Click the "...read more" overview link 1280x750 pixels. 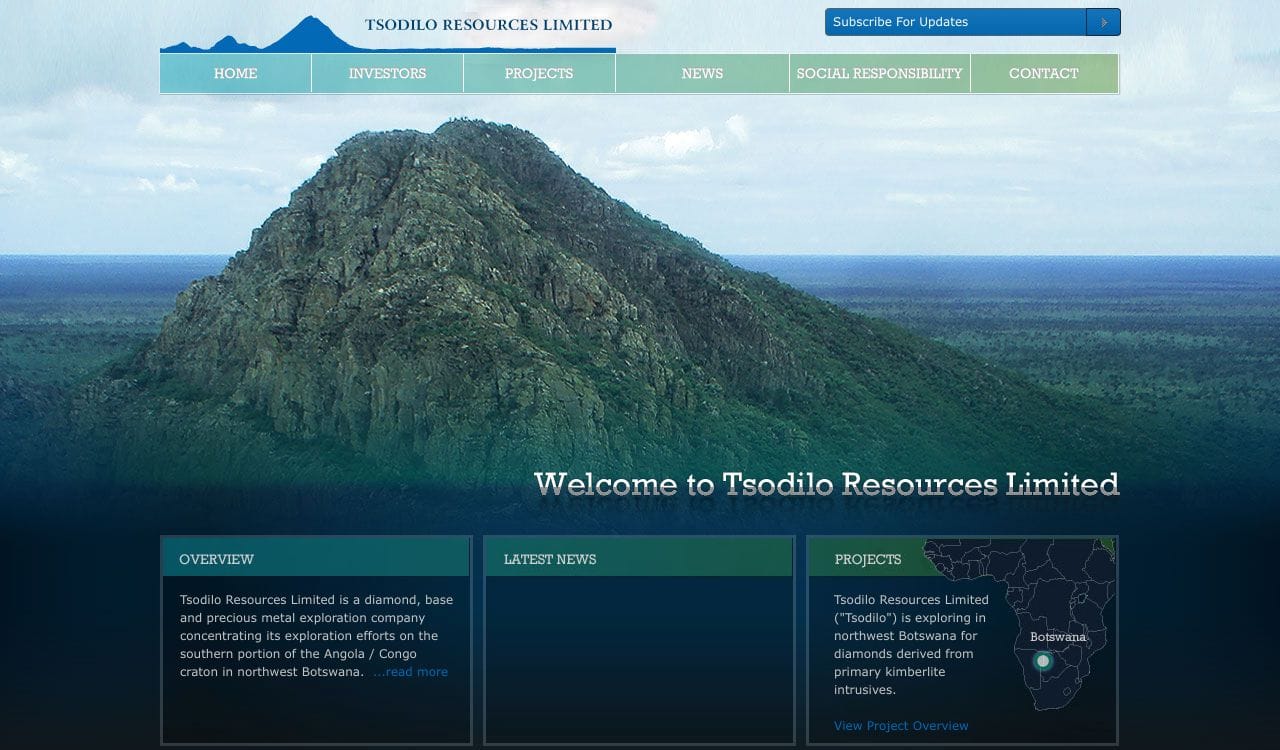pyautogui.click(x=411, y=672)
